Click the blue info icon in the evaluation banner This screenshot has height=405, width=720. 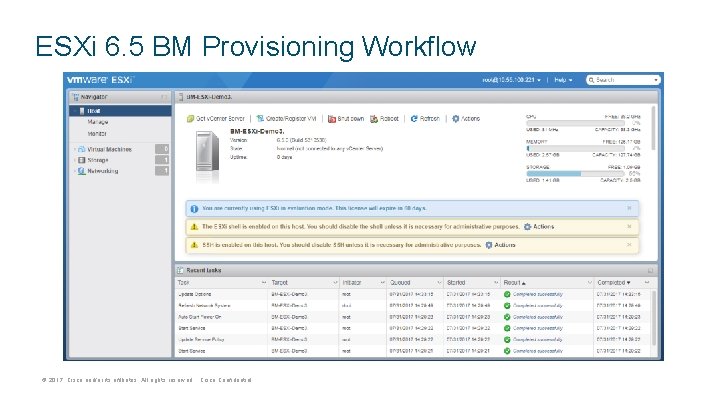194,209
